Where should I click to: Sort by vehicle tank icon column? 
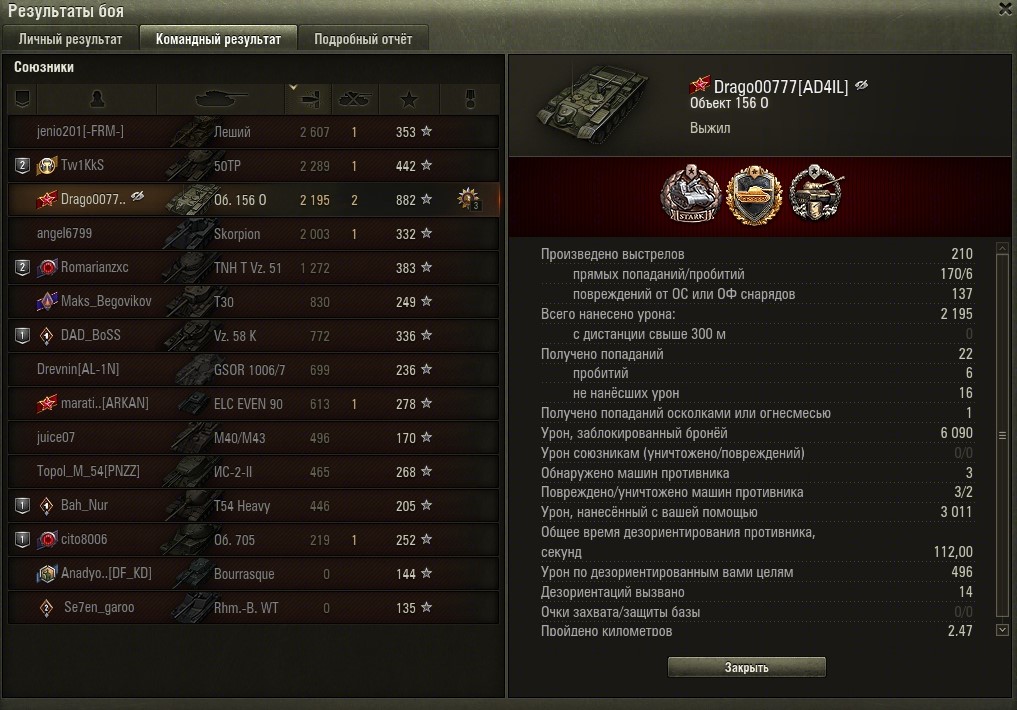(221, 99)
